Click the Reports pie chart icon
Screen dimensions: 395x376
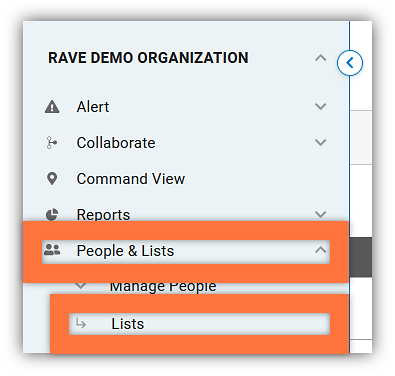click(52, 214)
